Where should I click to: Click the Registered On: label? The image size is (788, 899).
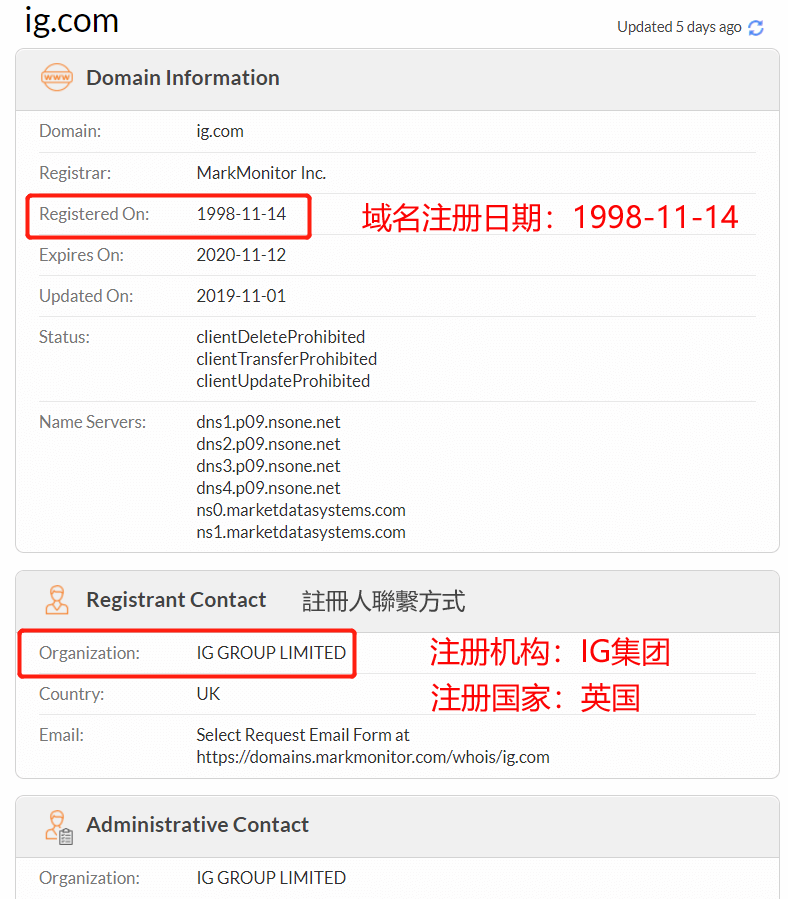click(x=94, y=214)
